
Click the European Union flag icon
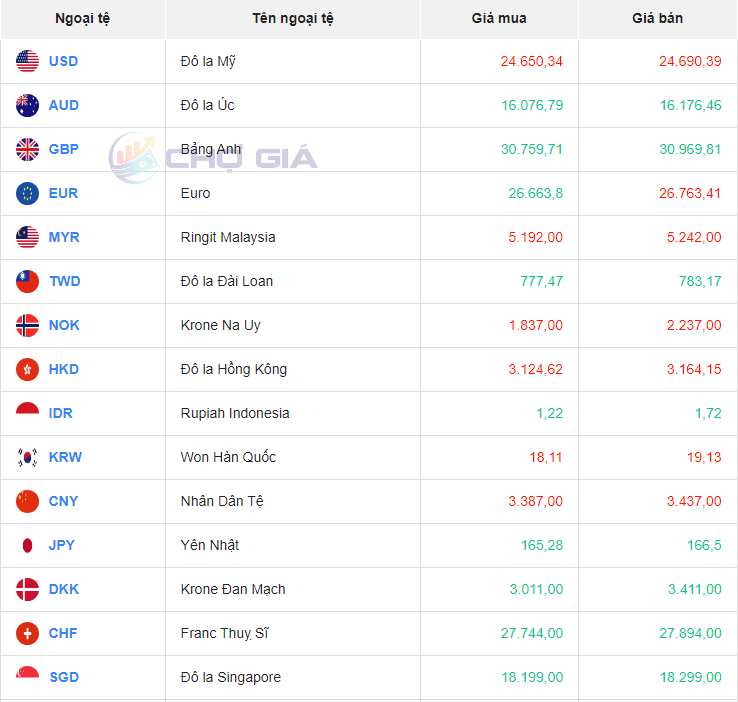pos(27,193)
